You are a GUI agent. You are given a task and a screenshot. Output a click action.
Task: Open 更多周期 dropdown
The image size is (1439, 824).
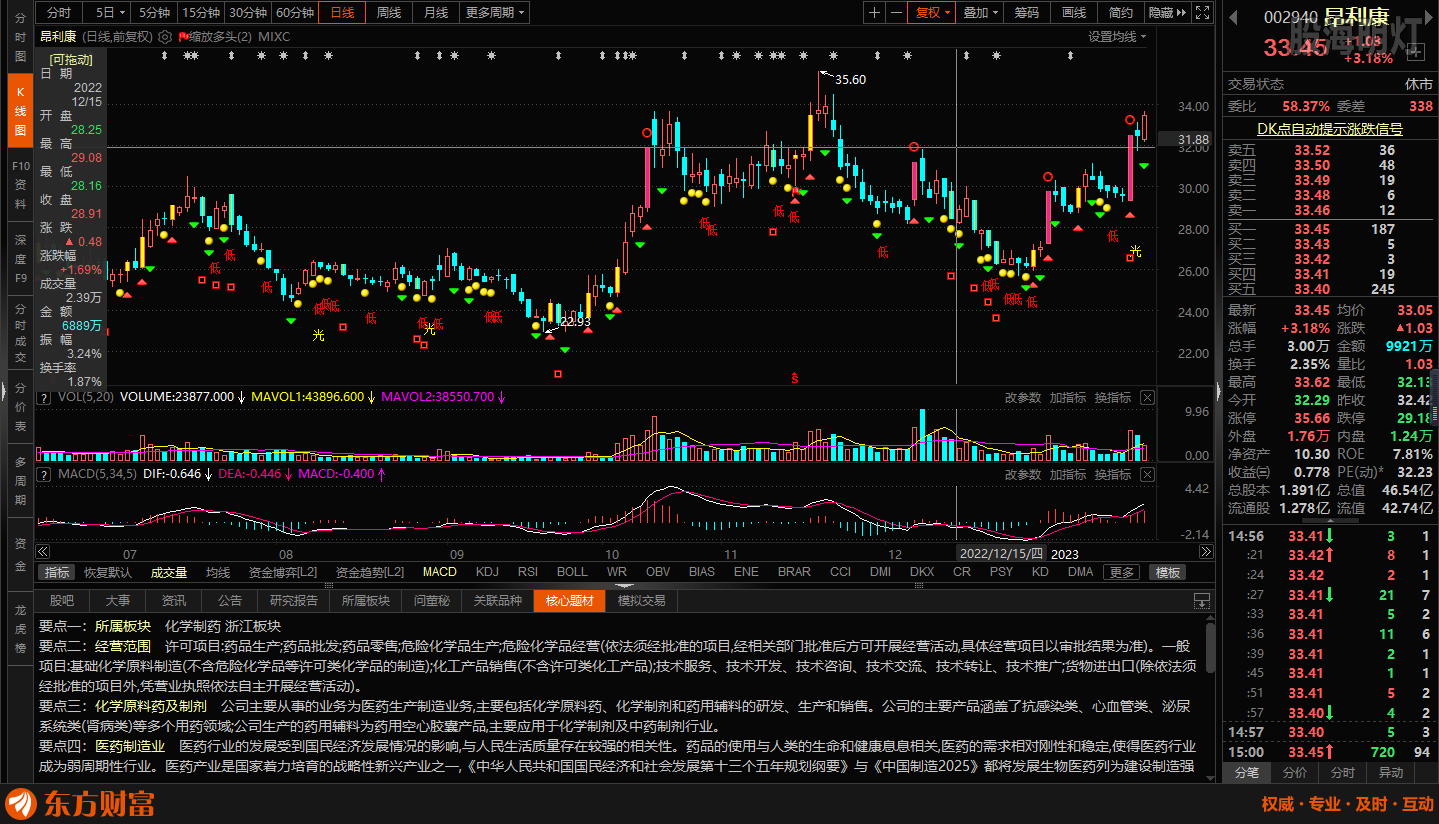[x=494, y=13]
